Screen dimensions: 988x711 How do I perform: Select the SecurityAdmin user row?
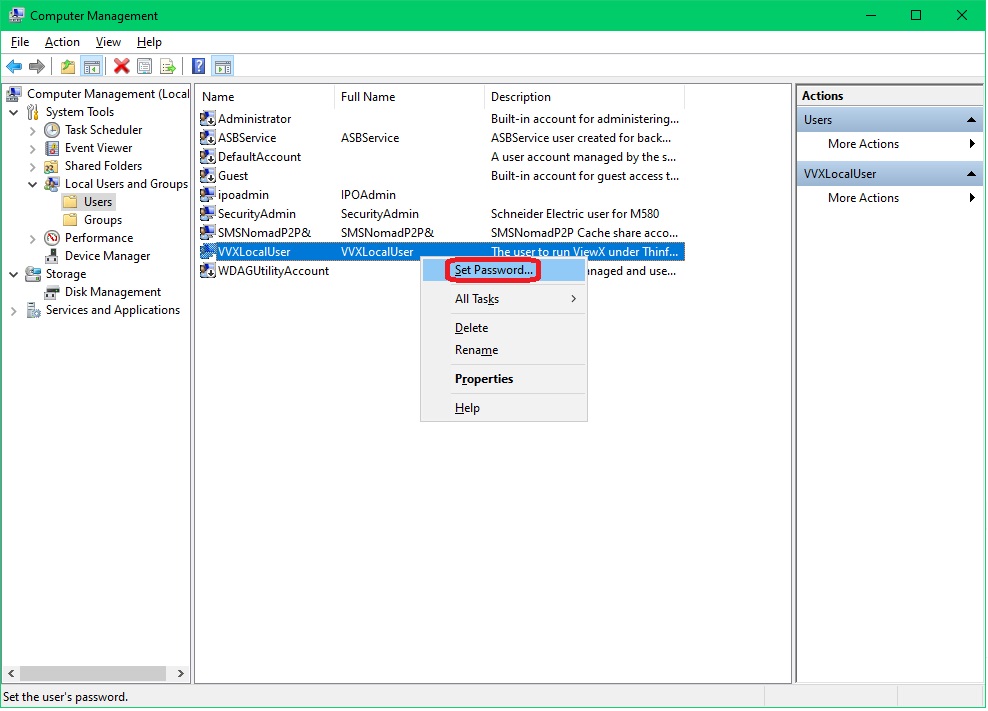441,214
